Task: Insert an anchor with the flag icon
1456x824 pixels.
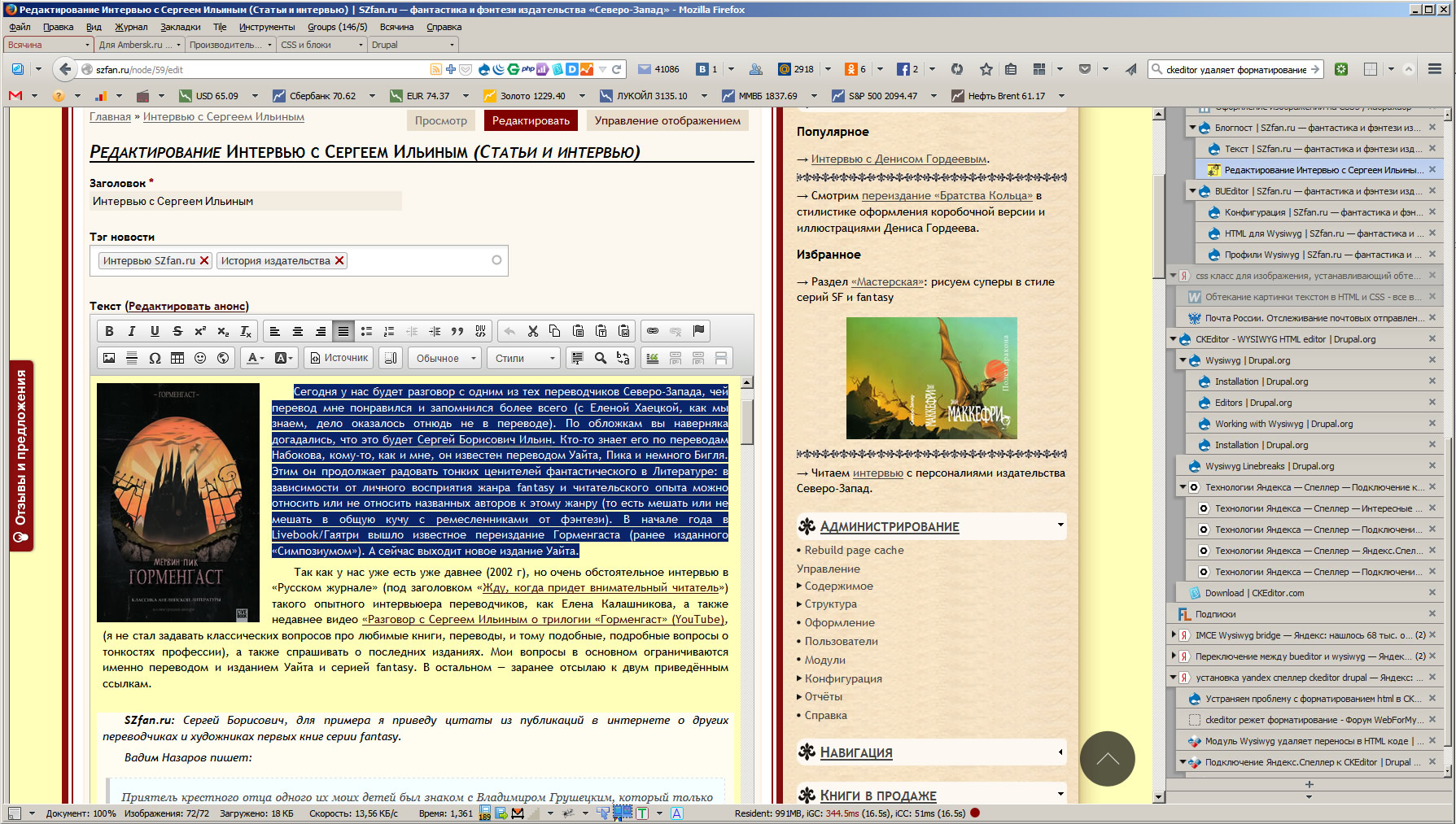Action: (x=698, y=331)
